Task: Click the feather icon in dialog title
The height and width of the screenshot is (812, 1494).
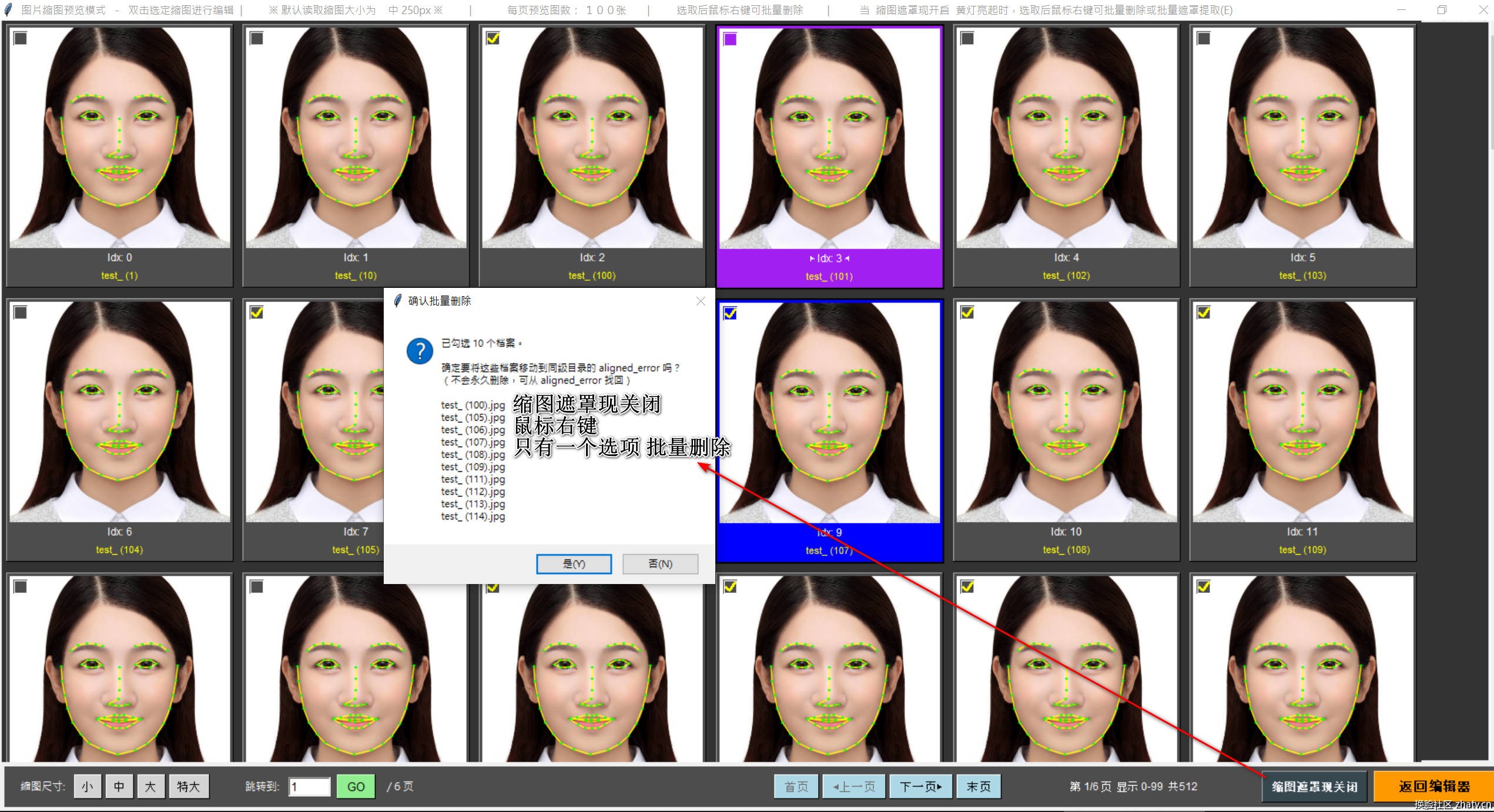Action: point(398,301)
